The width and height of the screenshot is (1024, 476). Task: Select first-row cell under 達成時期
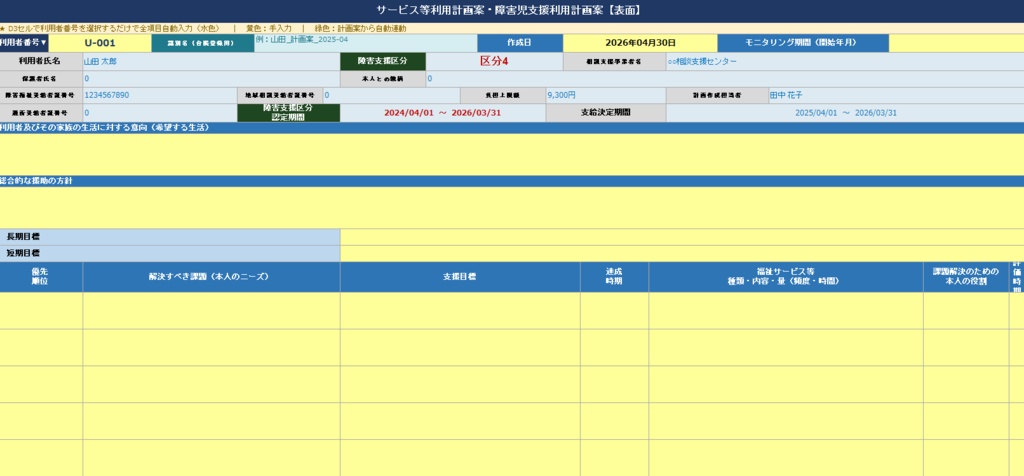pos(614,311)
